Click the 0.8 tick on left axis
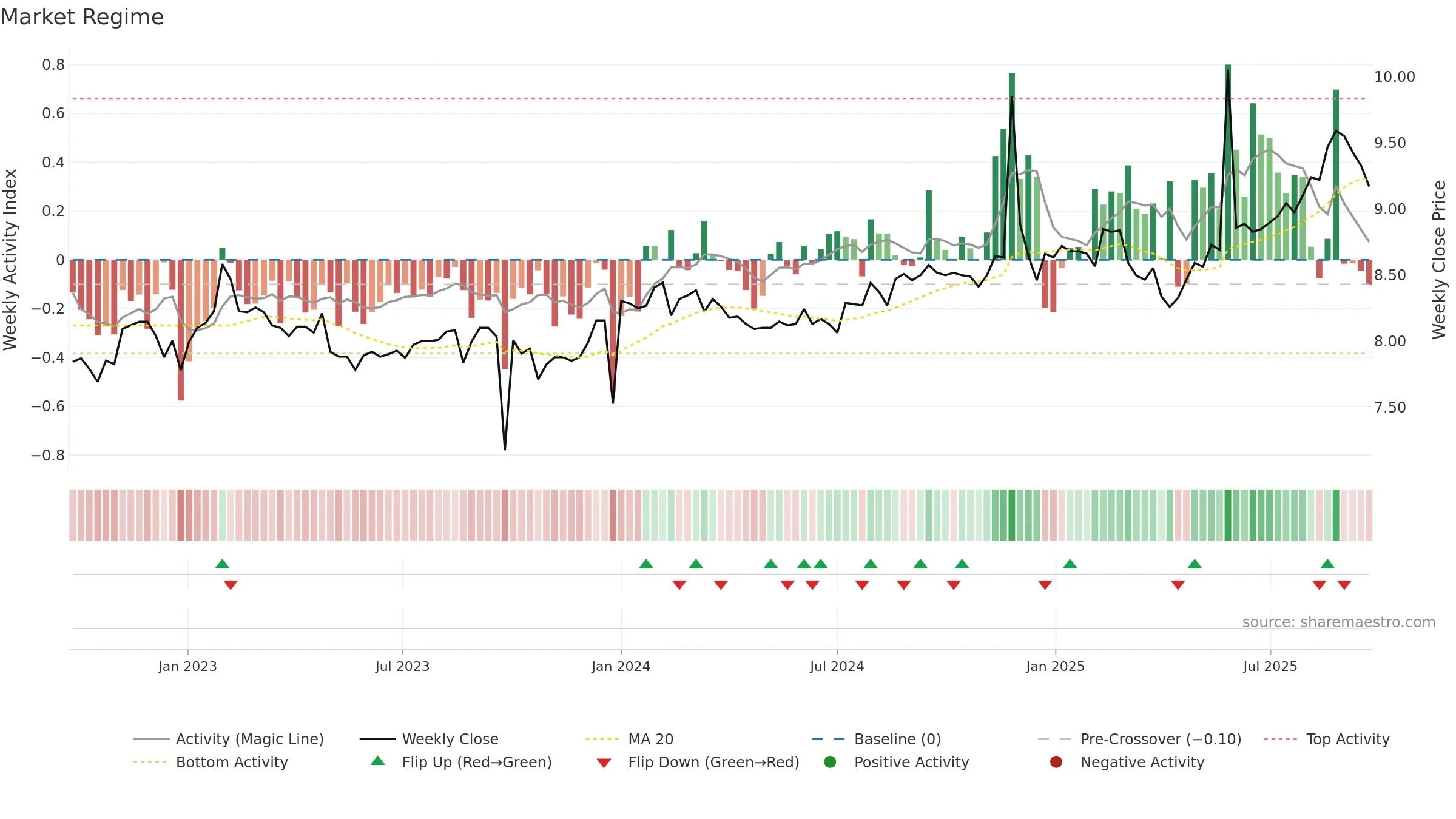The height and width of the screenshot is (819, 1456). pos(53,64)
